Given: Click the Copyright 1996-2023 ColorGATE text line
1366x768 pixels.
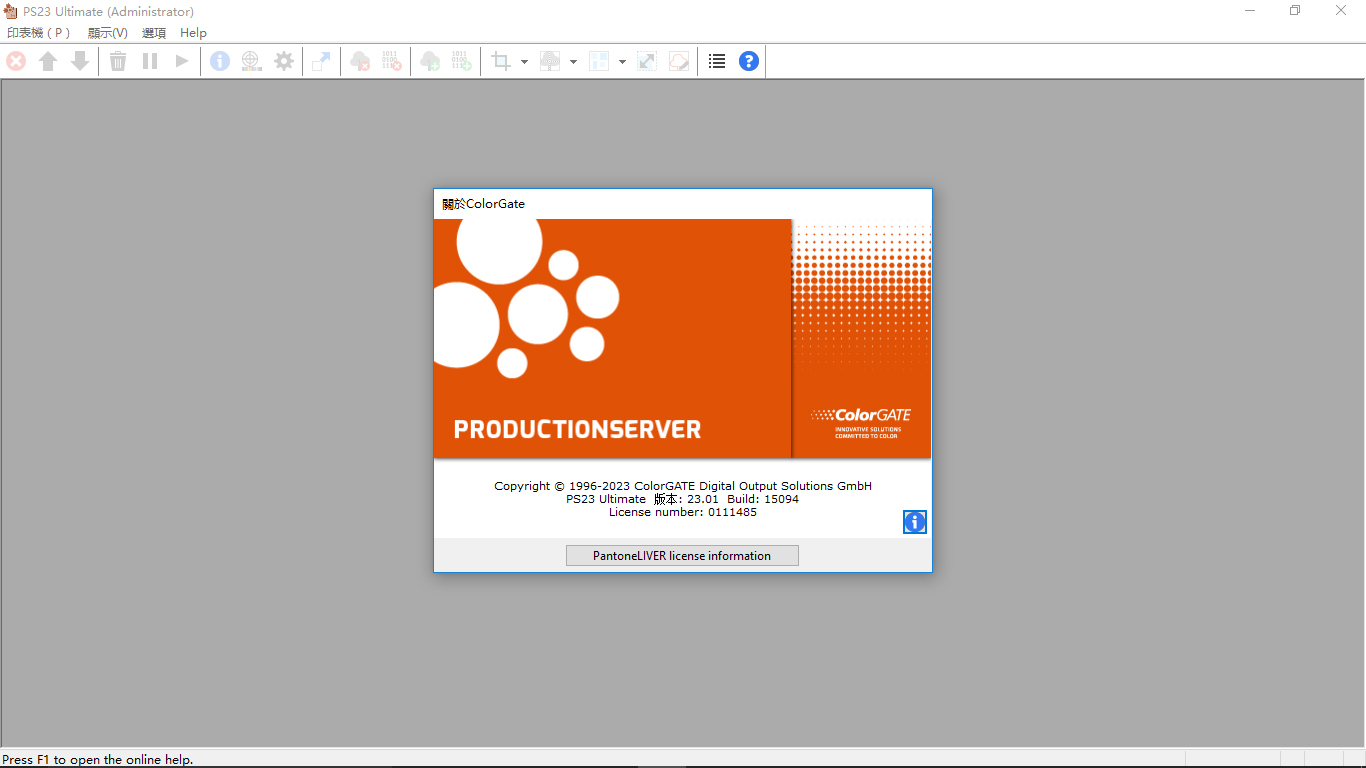Looking at the screenshot, I should coord(683,486).
